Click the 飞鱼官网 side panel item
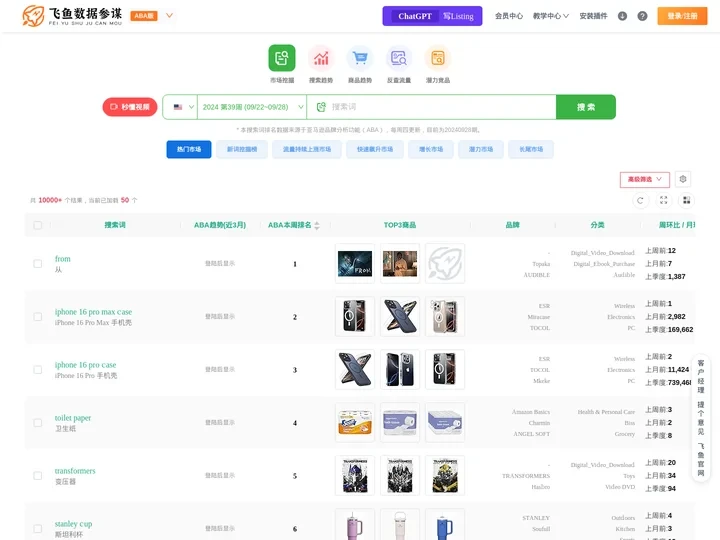720x540 pixels. point(701,460)
